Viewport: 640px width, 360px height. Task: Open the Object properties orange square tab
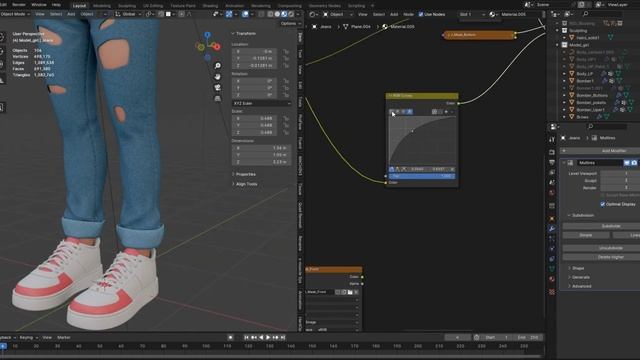tap(552, 219)
